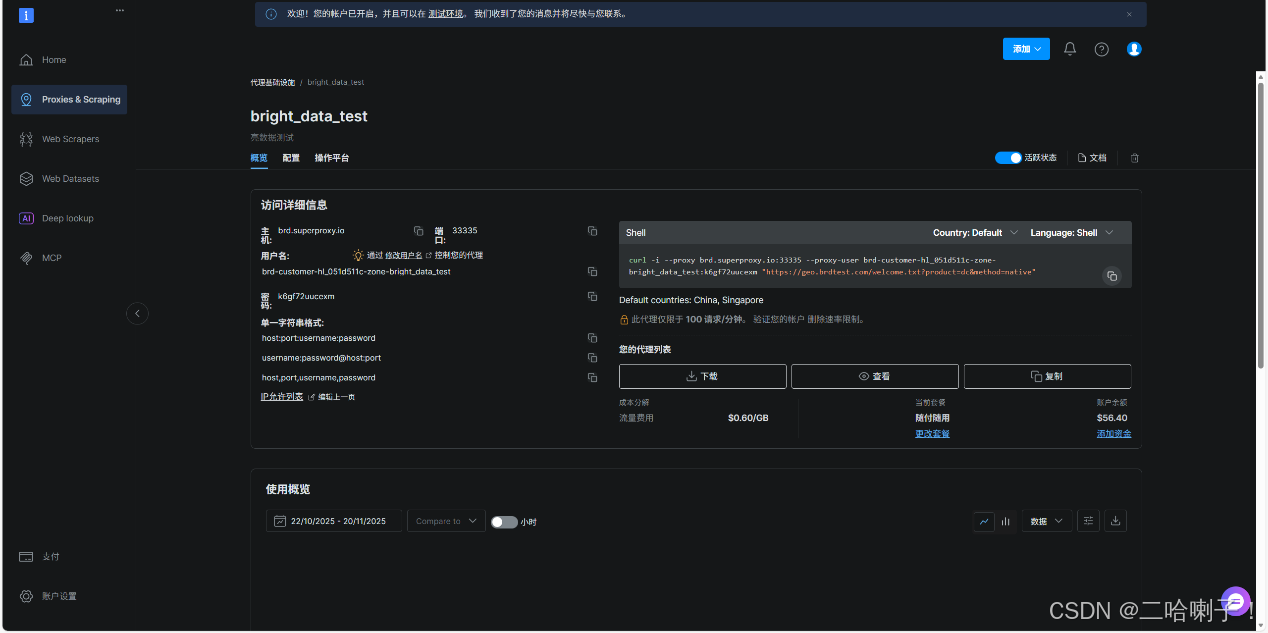Screen dimensions: 1268x633
Task: Click 查看 to view proxy list
Action: coord(874,376)
